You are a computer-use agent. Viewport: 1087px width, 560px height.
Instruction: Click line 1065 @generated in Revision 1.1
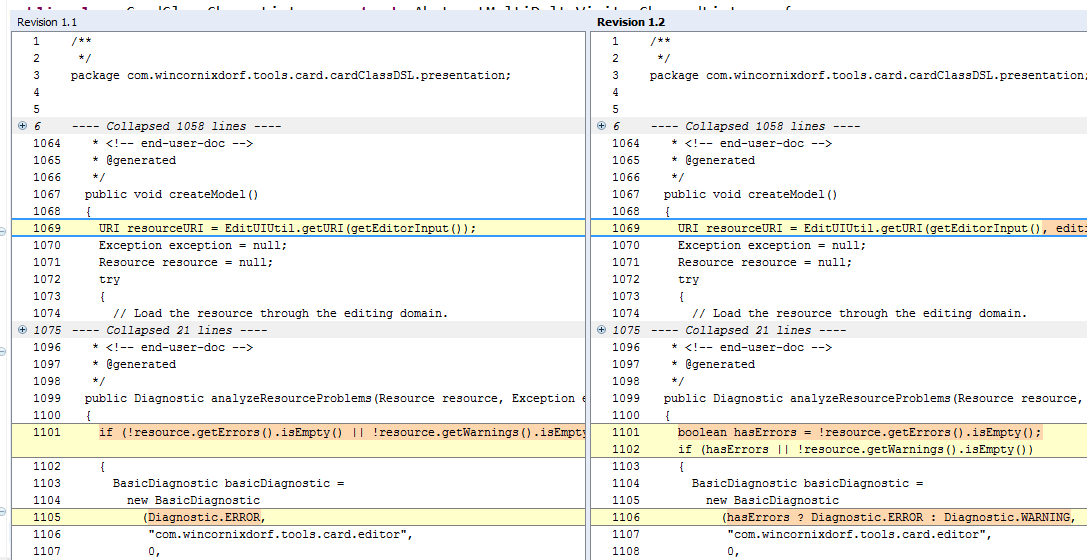[x=134, y=160]
